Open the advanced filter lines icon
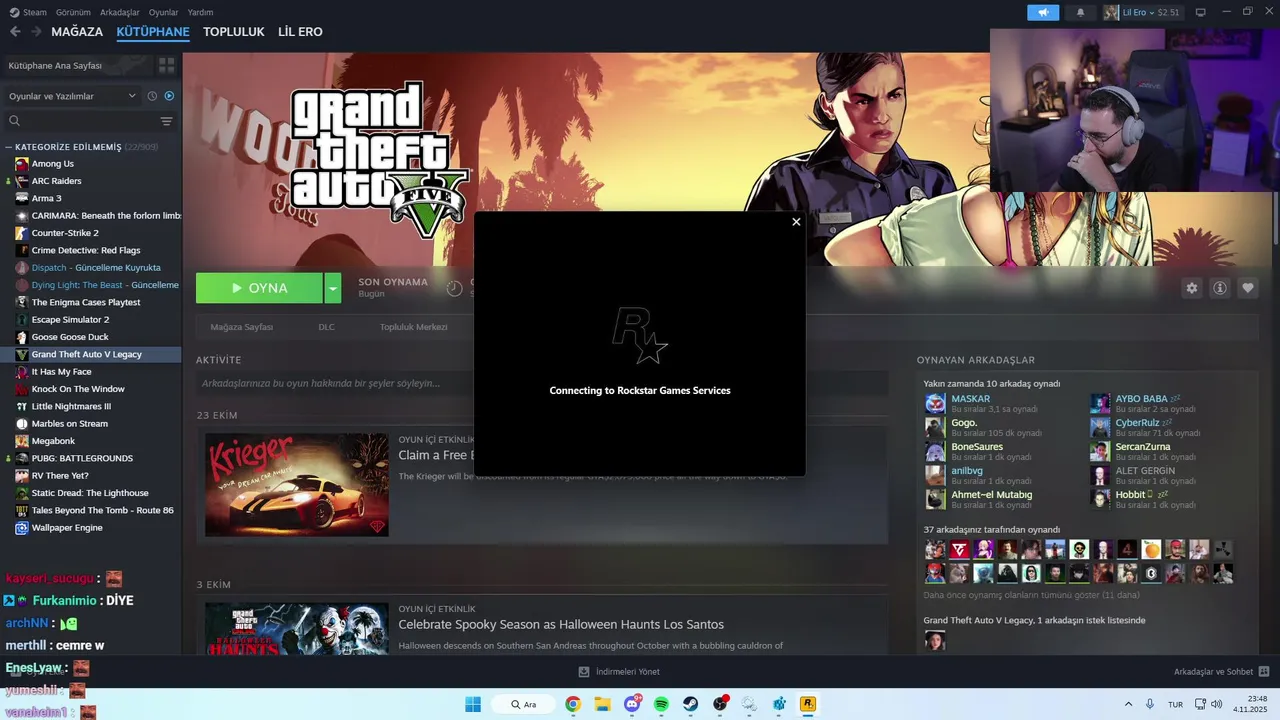1280x720 pixels. click(x=166, y=121)
